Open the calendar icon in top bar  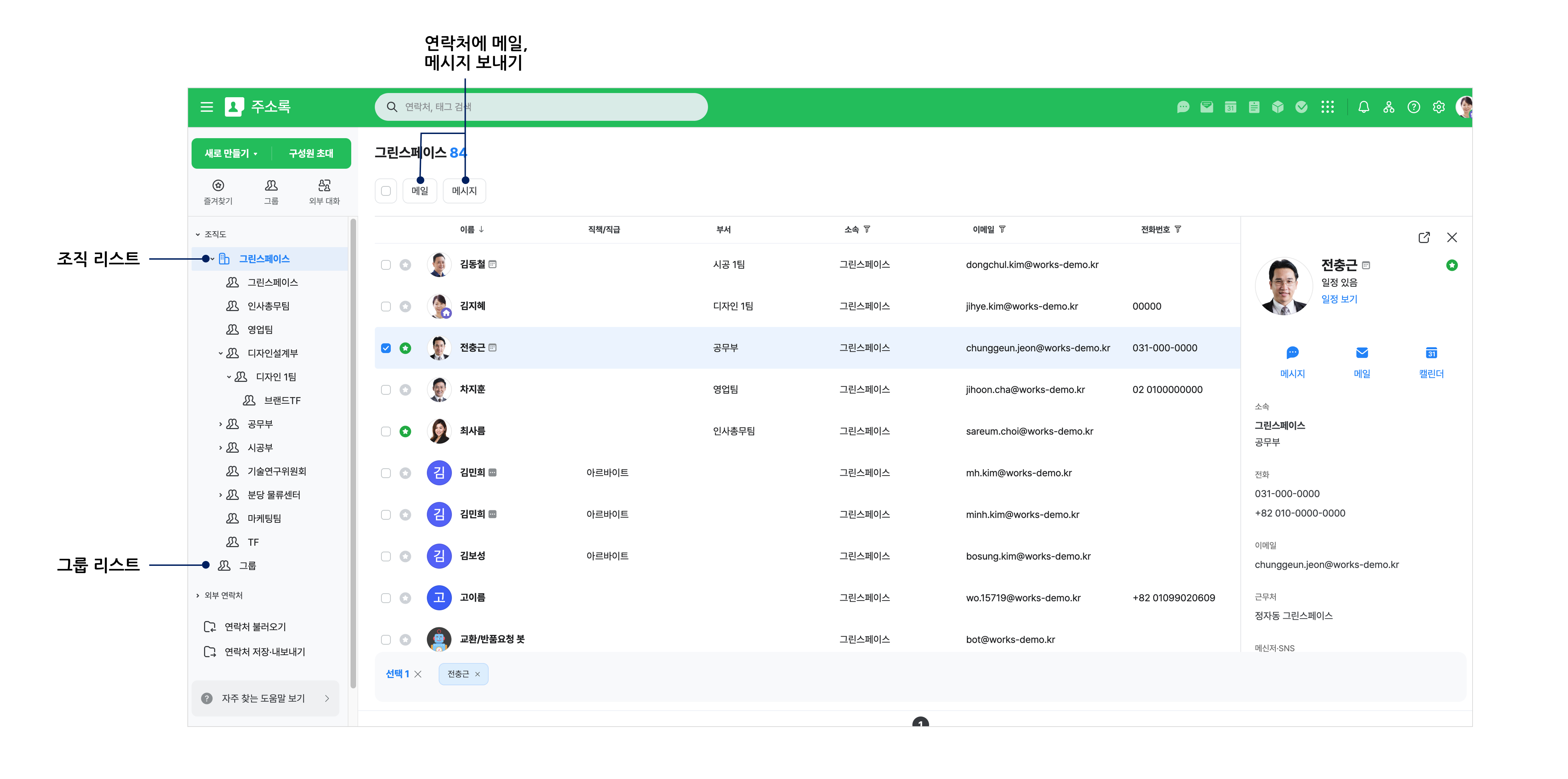point(1230,107)
